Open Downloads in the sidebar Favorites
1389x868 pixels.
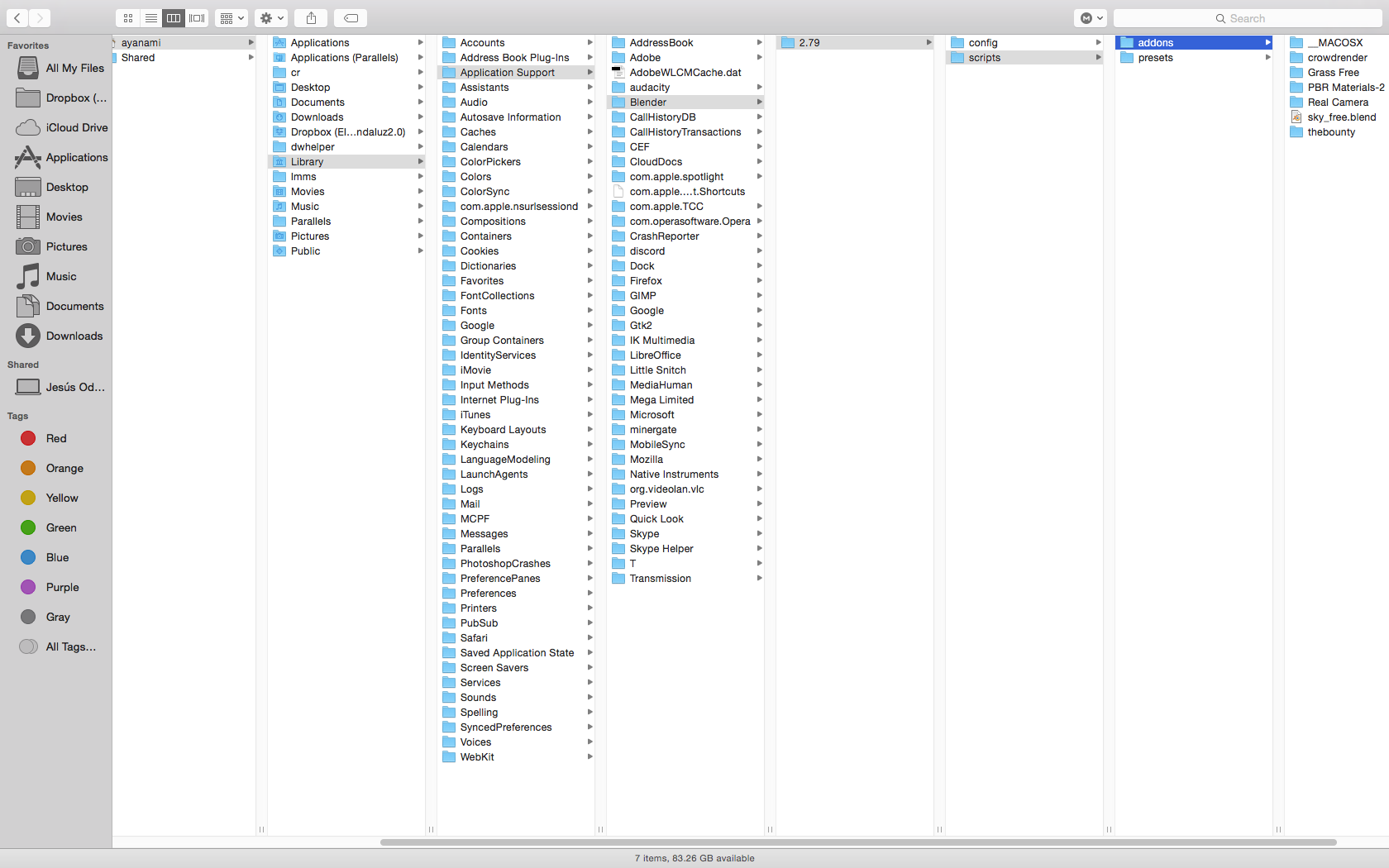(56, 336)
